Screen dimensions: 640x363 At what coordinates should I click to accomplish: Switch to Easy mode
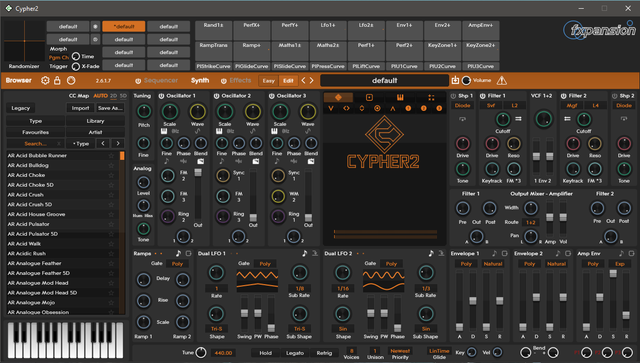click(269, 80)
